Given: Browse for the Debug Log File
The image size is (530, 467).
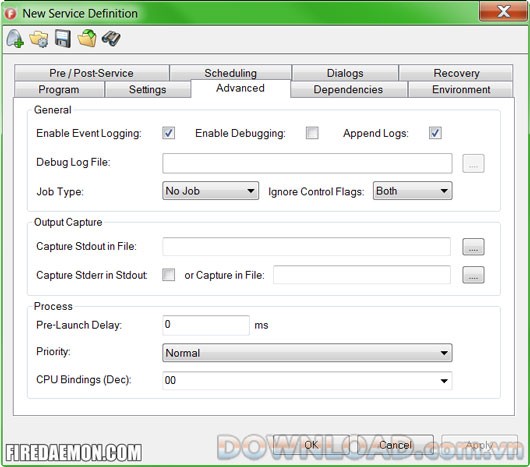Looking at the screenshot, I should (x=473, y=164).
